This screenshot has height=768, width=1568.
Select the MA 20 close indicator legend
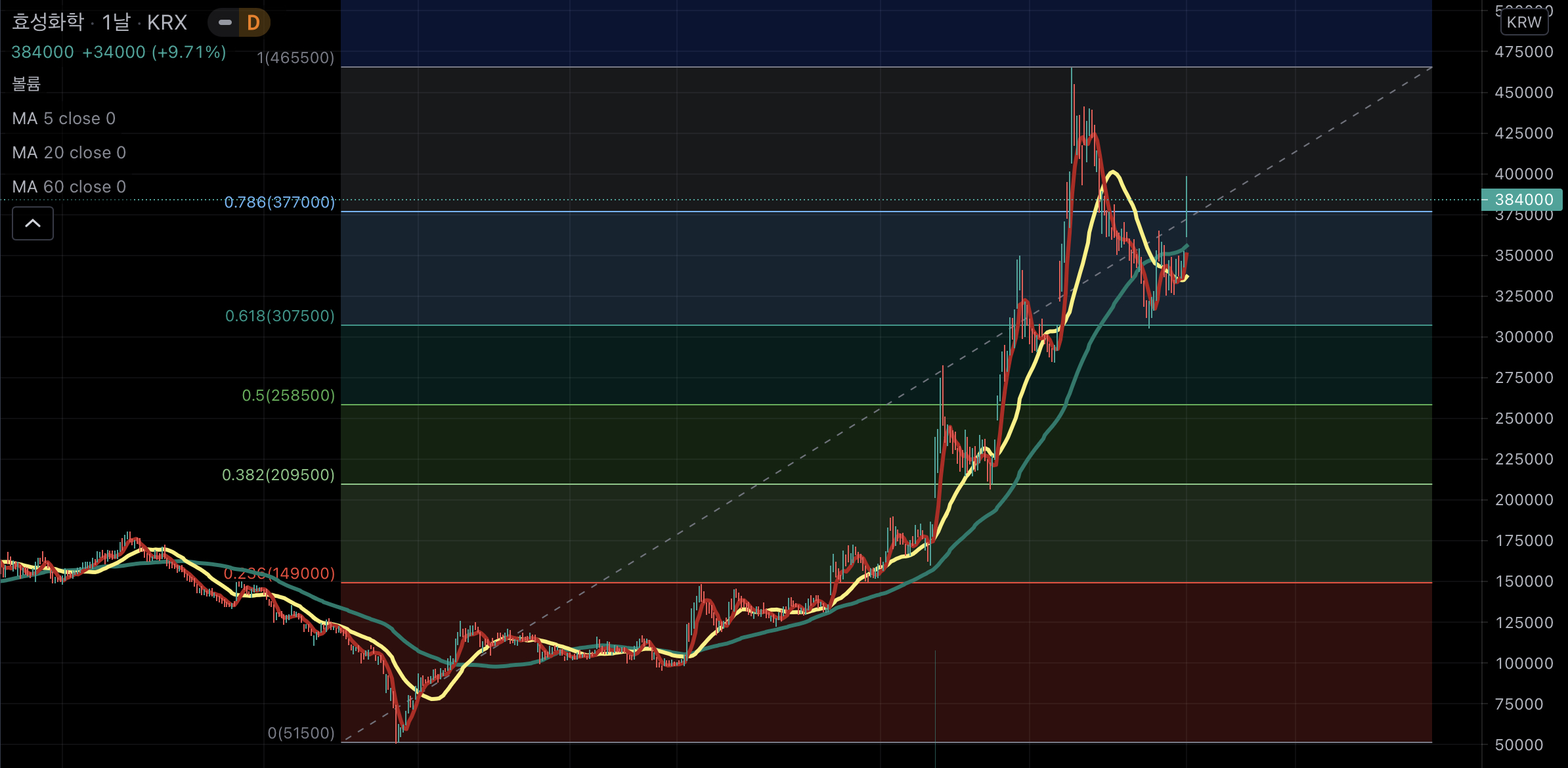pyautogui.click(x=69, y=152)
